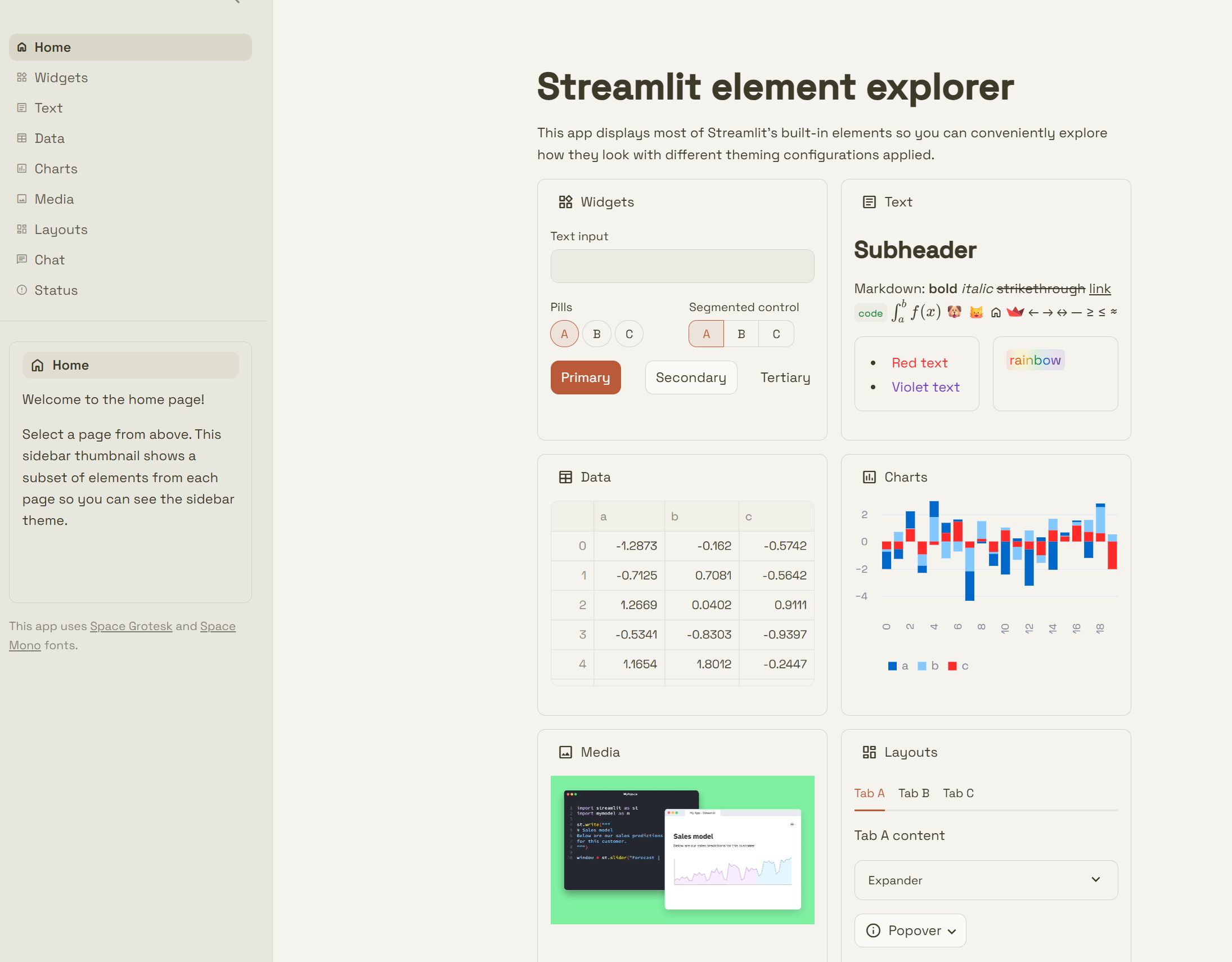The width and height of the screenshot is (1232, 962).
Task: Focus the Text input field
Action: click(681, 266)
